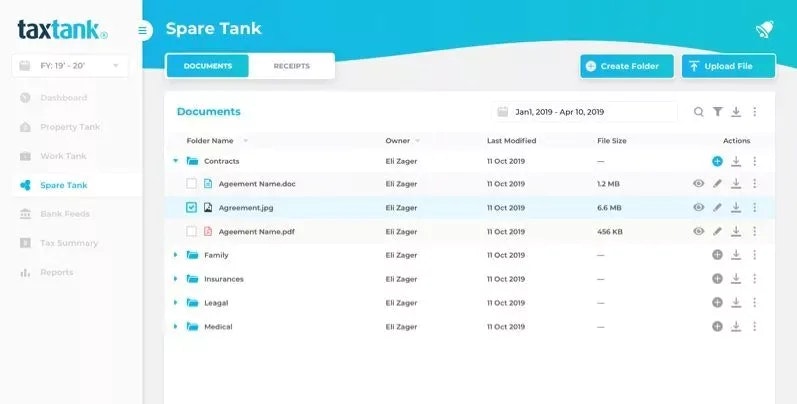Click the filter funnel icon
Image resolution: width=797 pixels, height=404 pixels.
click(717, 111)
